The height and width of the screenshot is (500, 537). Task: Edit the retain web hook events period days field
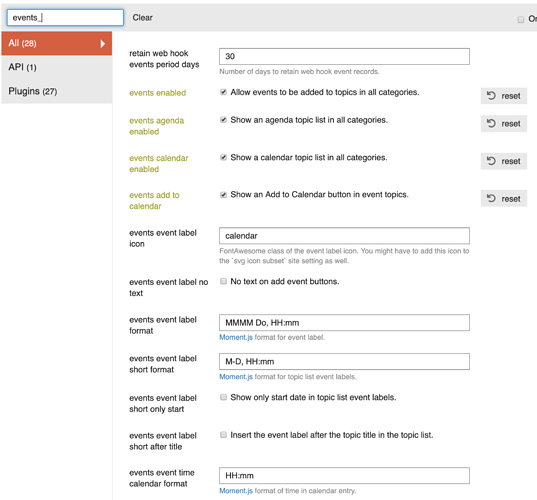click(344, 57)
